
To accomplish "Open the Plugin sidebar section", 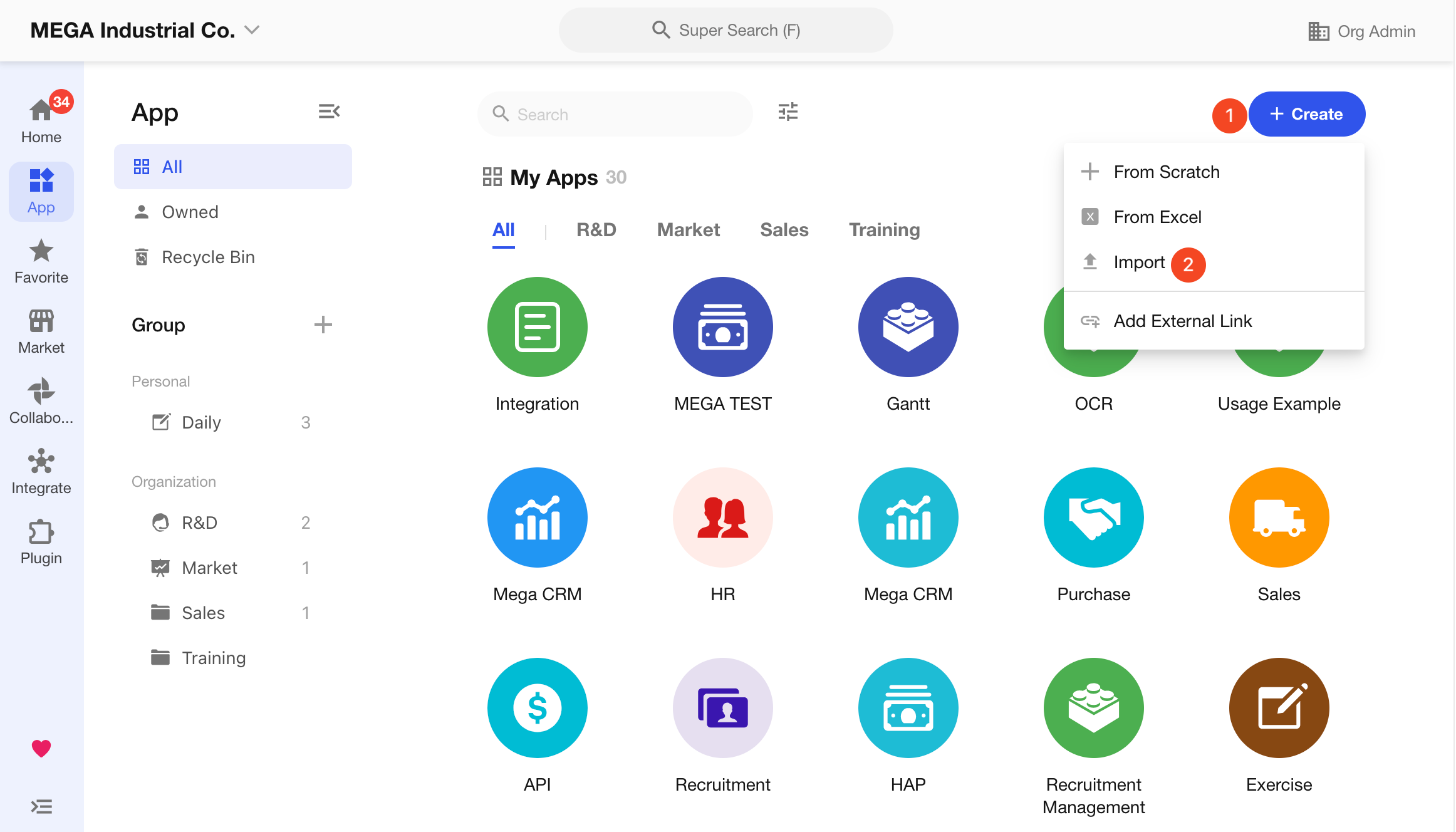I will point(41,541).
